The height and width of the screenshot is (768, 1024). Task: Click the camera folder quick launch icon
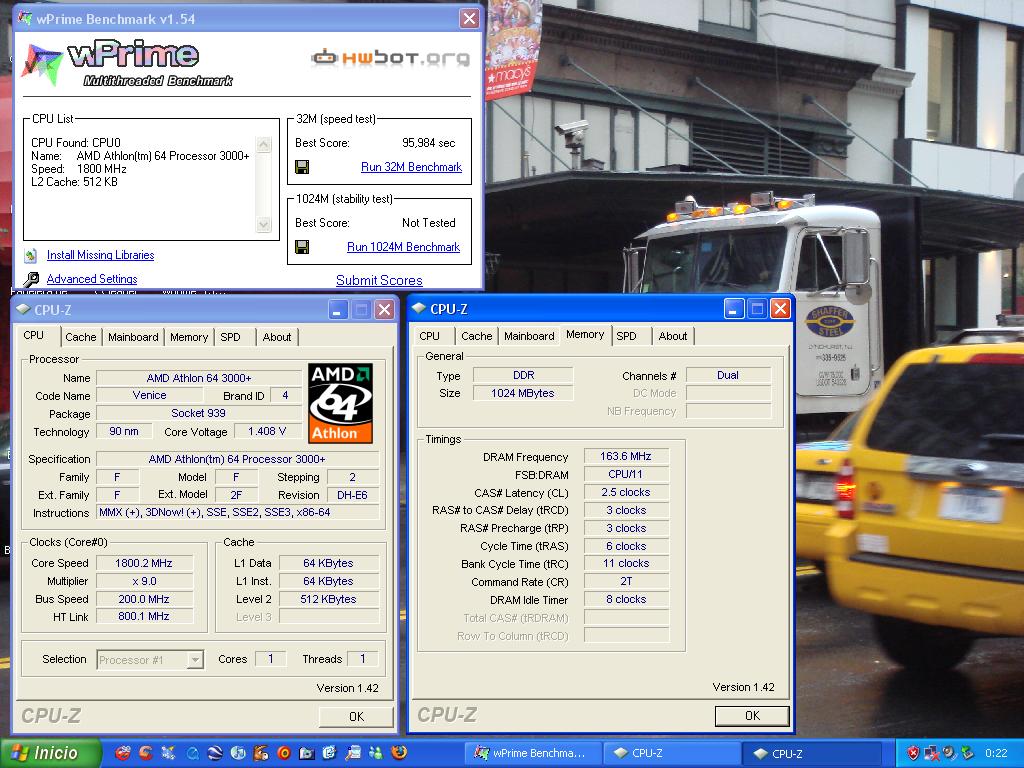point(307,753)
